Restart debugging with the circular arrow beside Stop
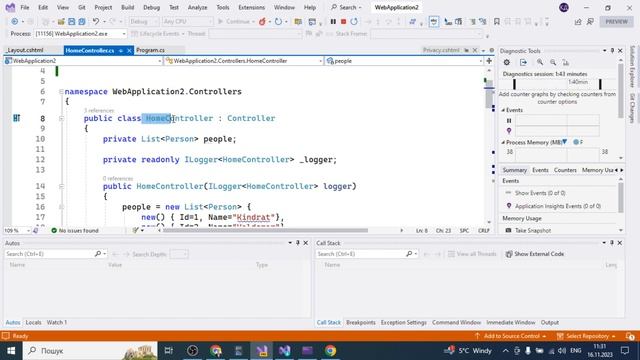 click(x=354, y=22)
